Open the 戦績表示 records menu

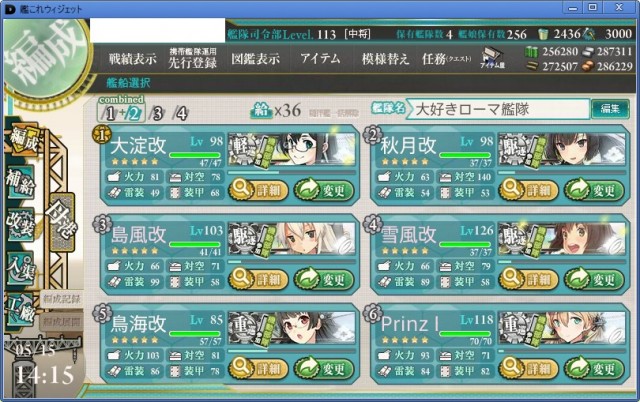coord(133,59)
